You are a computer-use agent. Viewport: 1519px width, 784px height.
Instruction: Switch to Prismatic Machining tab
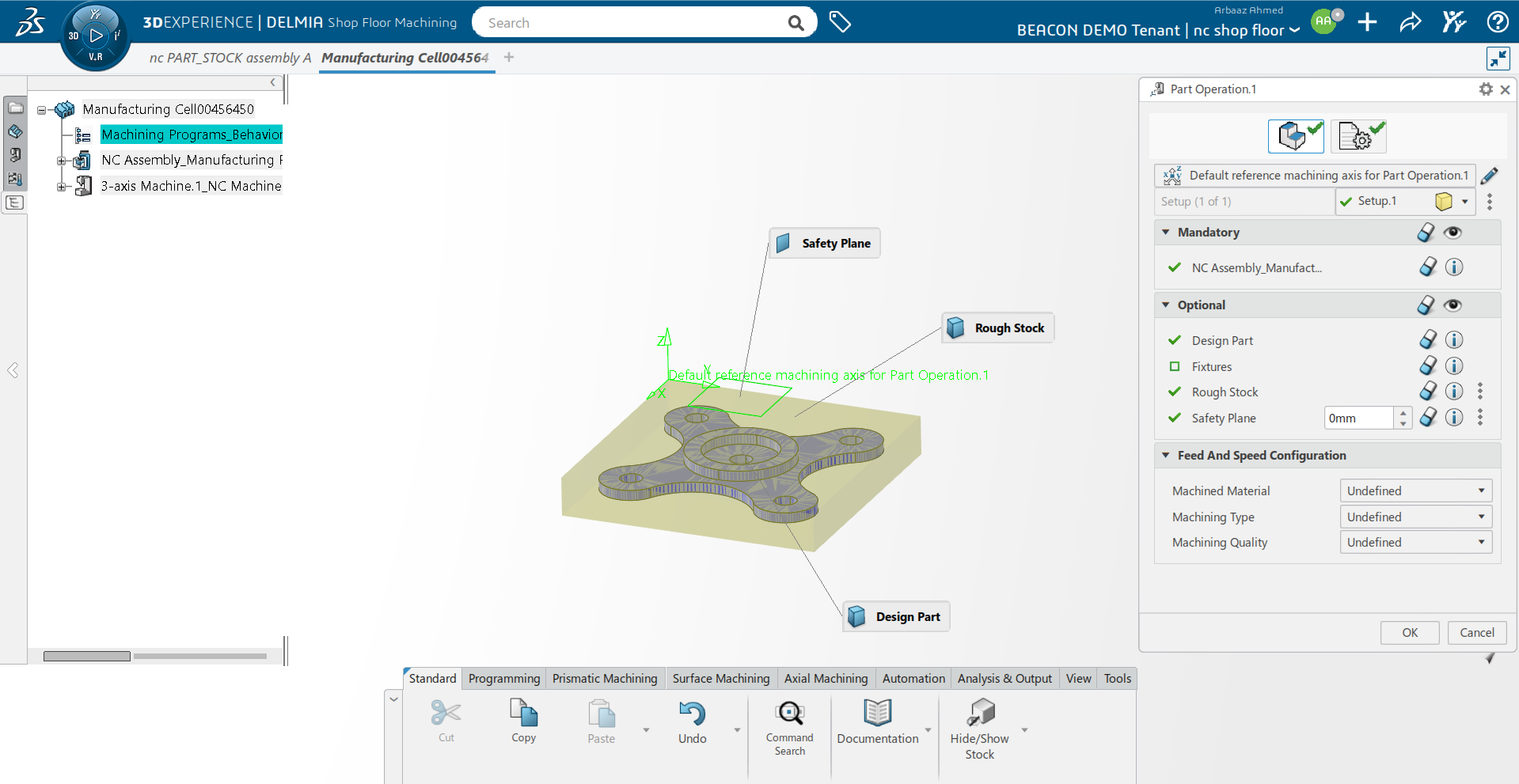point(605,679)
